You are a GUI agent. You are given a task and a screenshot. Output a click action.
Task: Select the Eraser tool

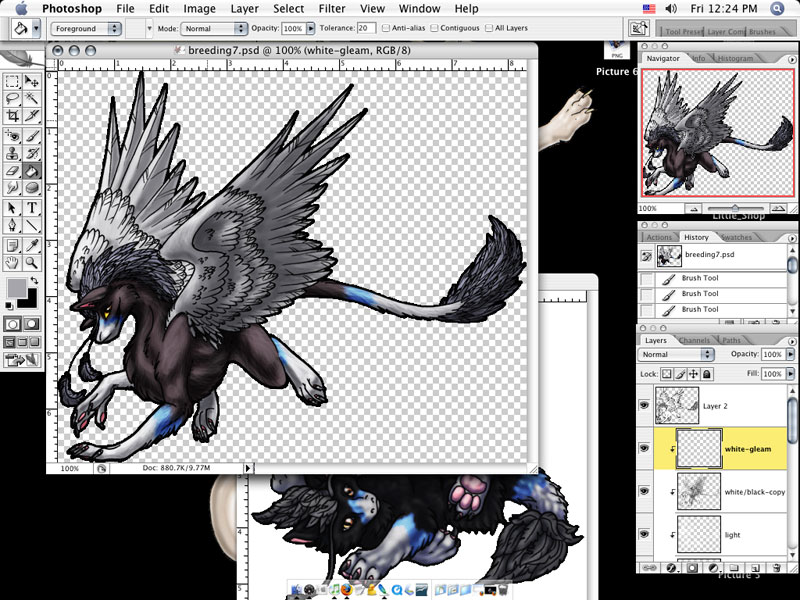click(12, 170)
